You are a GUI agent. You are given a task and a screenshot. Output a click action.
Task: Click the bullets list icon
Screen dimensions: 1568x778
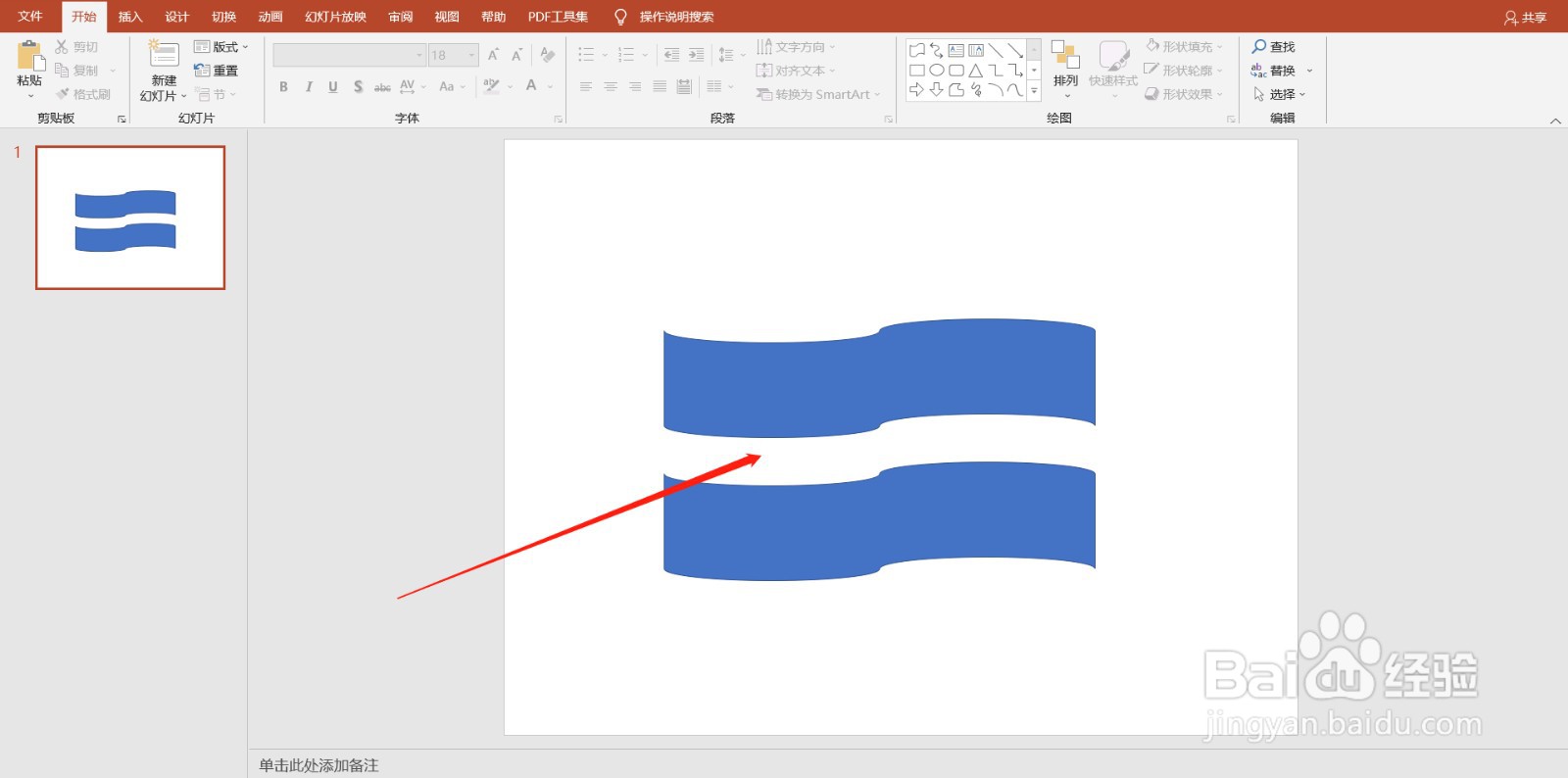click(x=586, y=55)
